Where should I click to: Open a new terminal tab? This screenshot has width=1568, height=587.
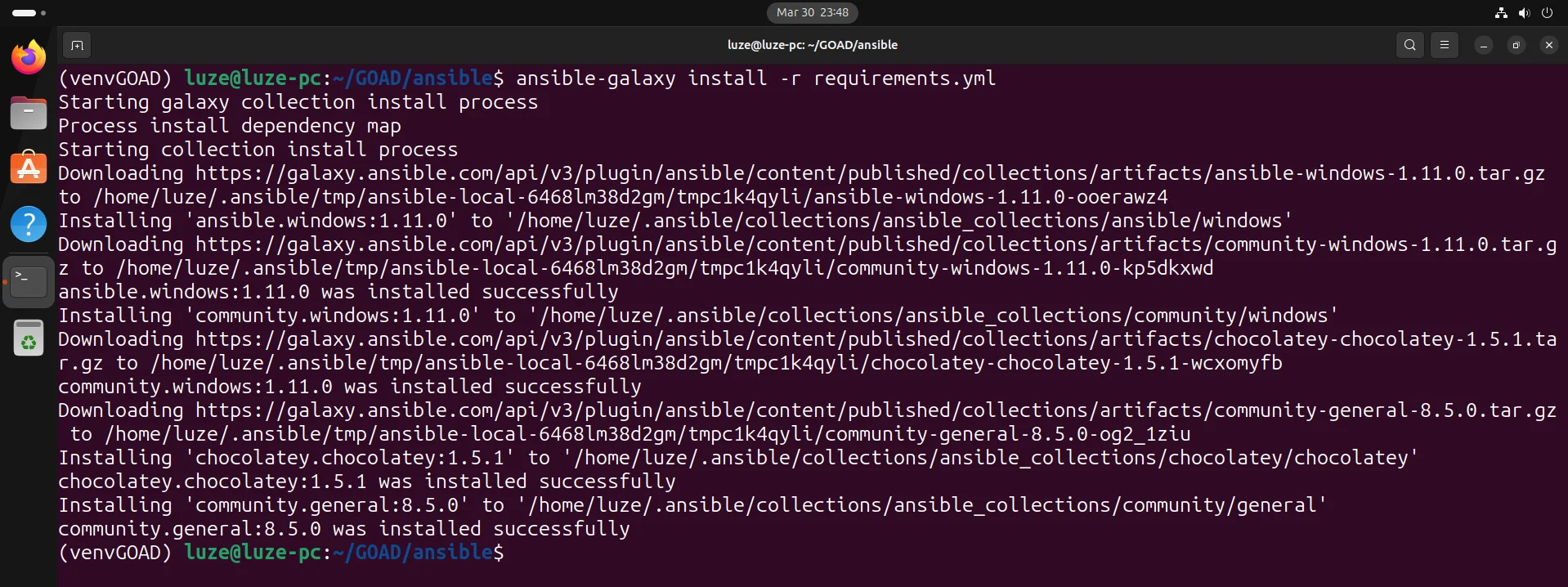pos(77,45)
